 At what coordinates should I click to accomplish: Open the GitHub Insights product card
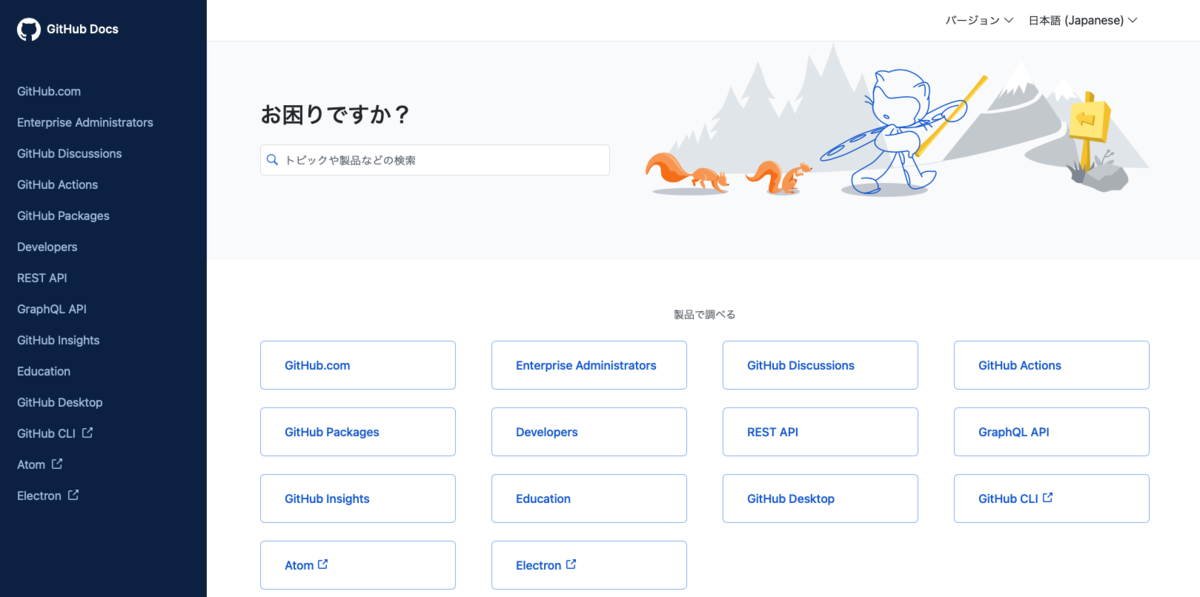pos(358,498)
